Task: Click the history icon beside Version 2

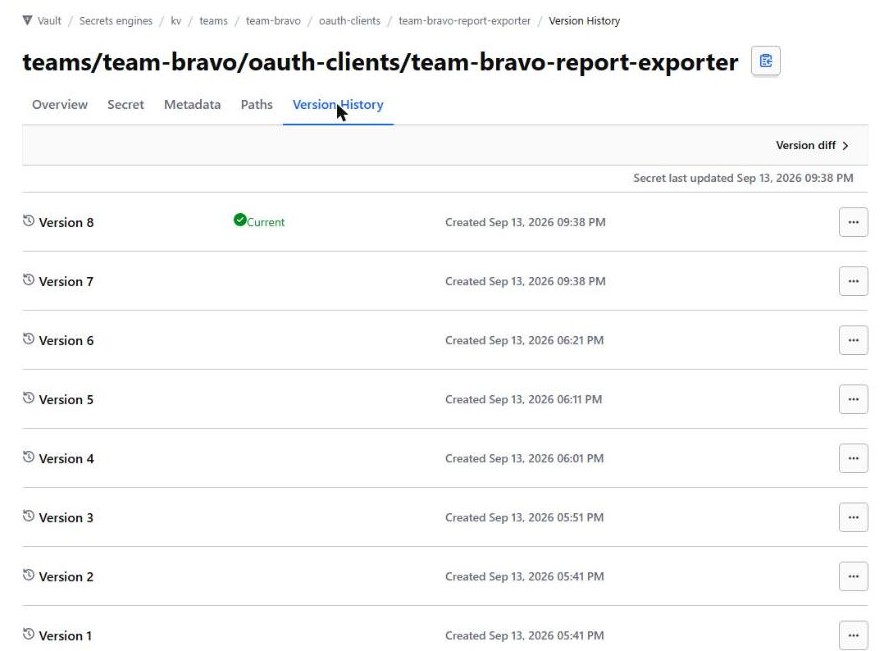Action: click(x=28, y=574)
